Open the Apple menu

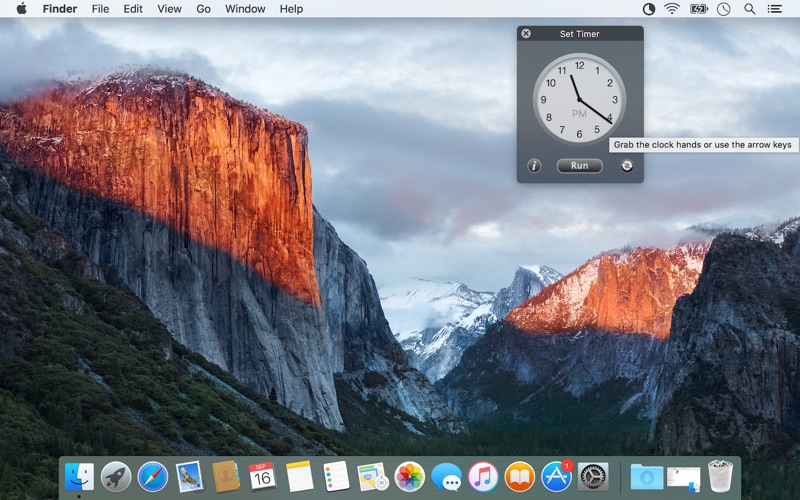[21, 9]
